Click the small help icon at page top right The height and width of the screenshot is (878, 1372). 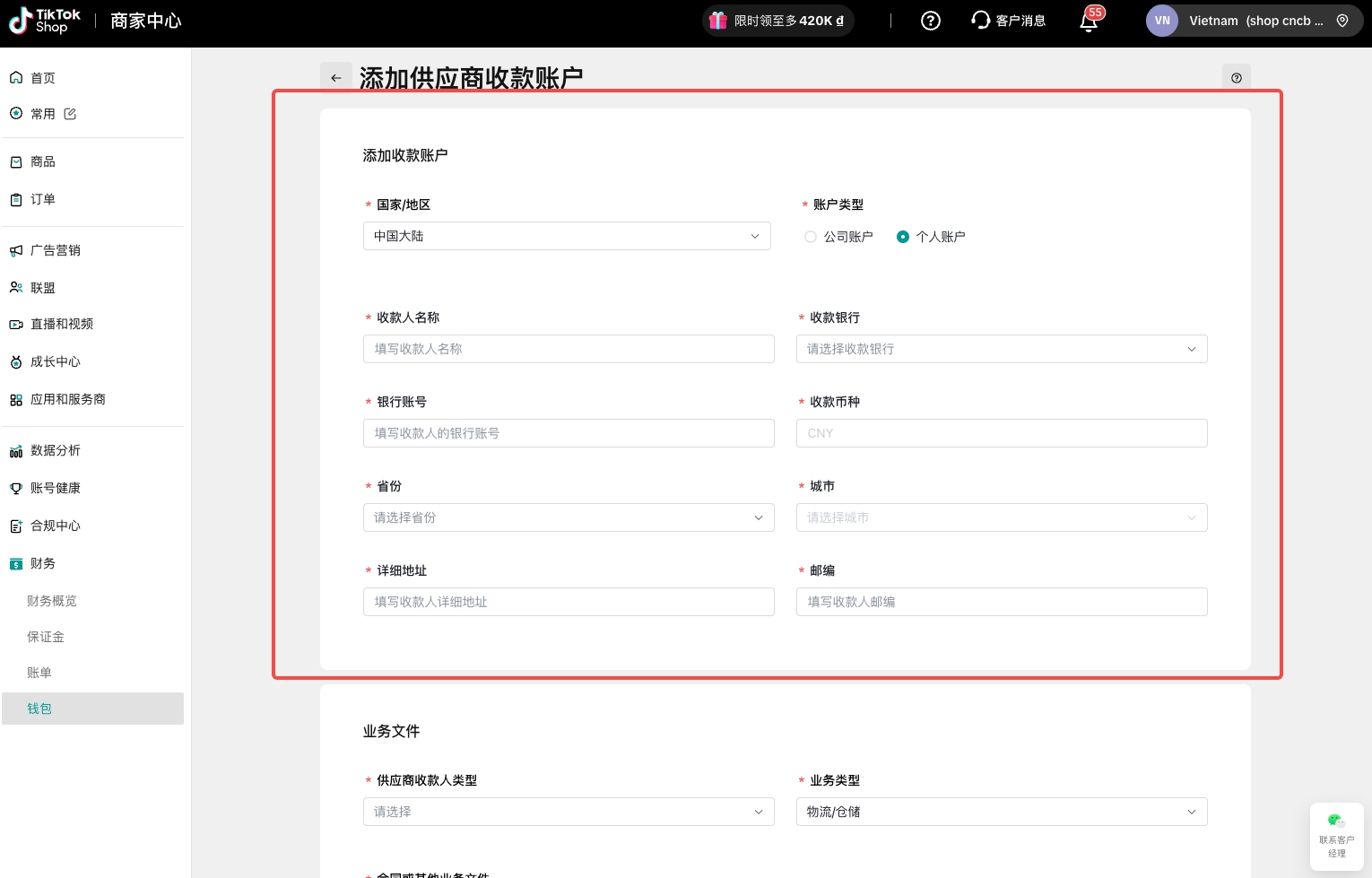click(x=1236, y=78)
